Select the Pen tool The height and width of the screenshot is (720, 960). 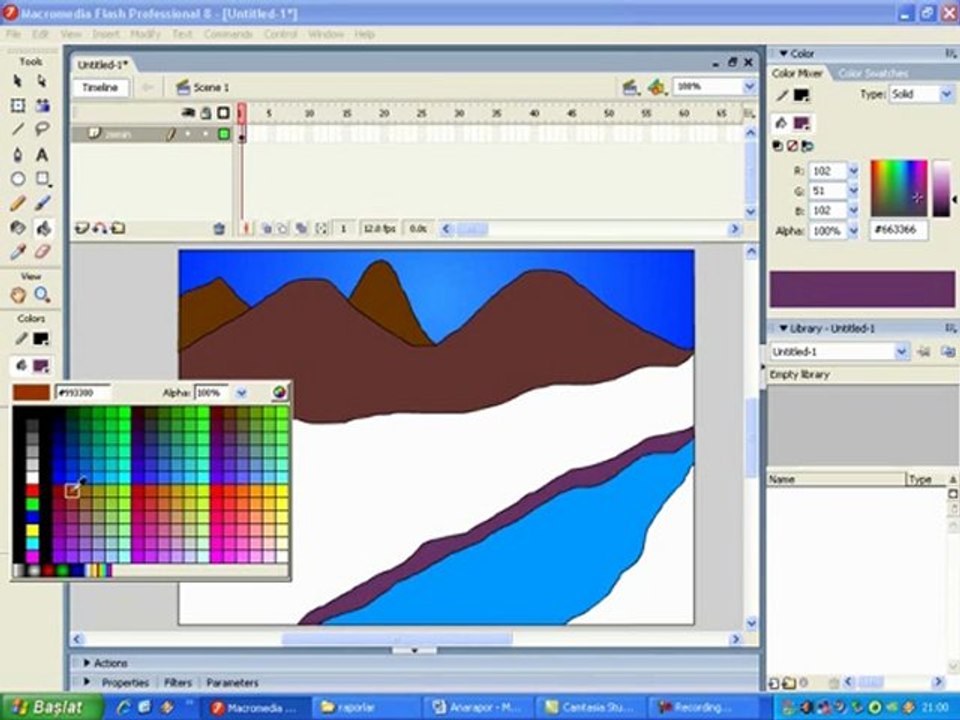(x=18, y=154)
